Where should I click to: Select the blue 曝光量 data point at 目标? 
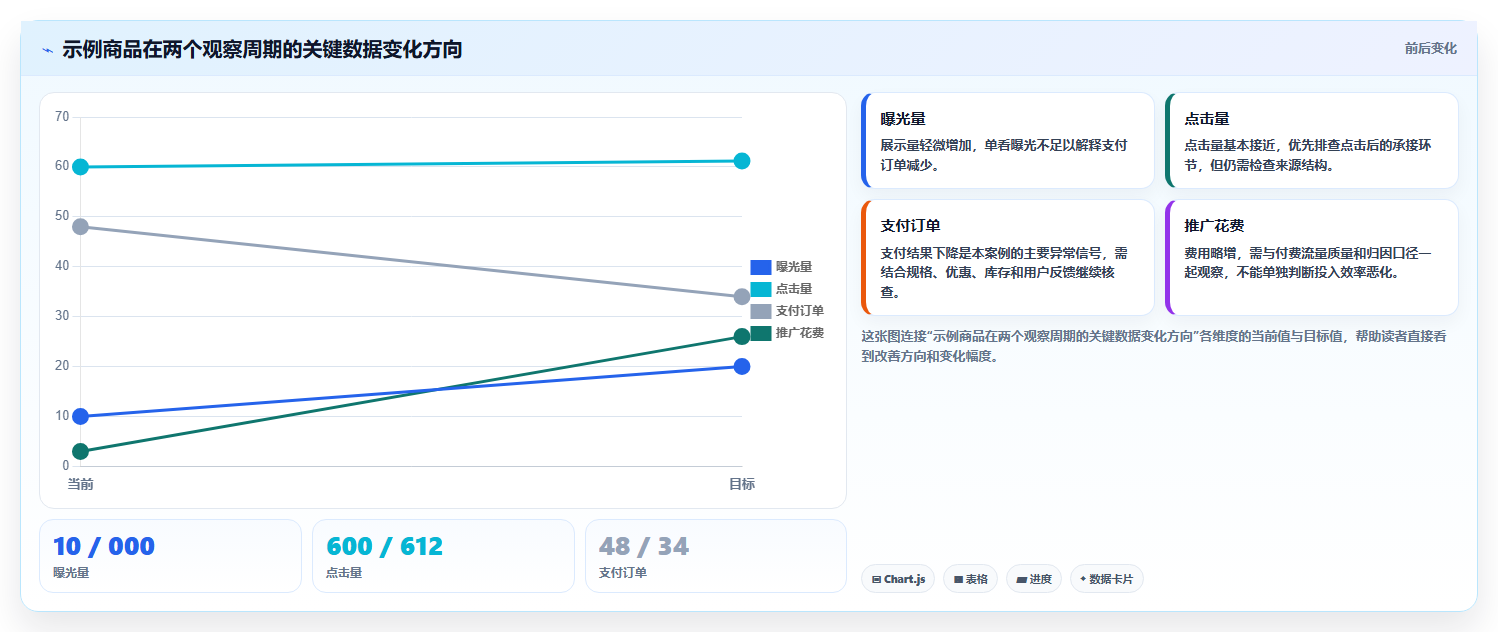[x=742, y=366]
